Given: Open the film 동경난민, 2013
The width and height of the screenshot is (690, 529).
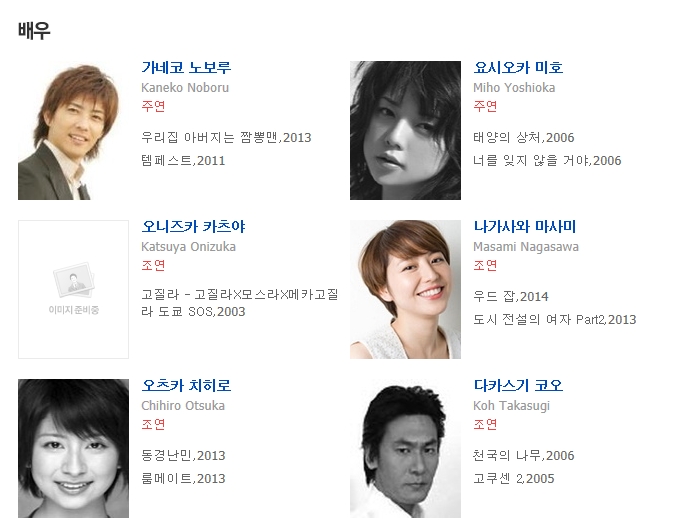Looking at the screenshot, I should coord(183,456).
